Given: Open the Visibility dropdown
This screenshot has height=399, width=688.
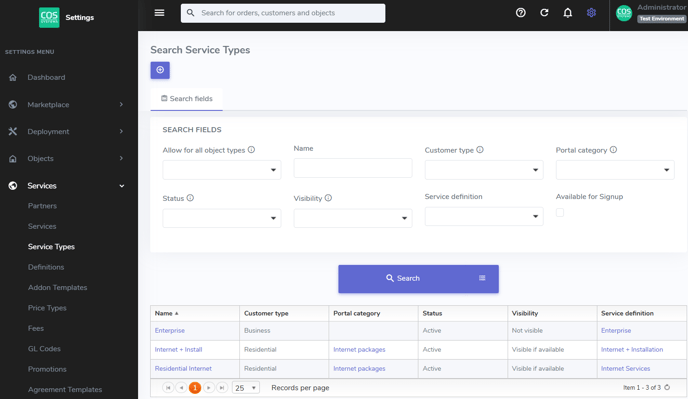Looking at the screenshot, I should tap(353, 218).
